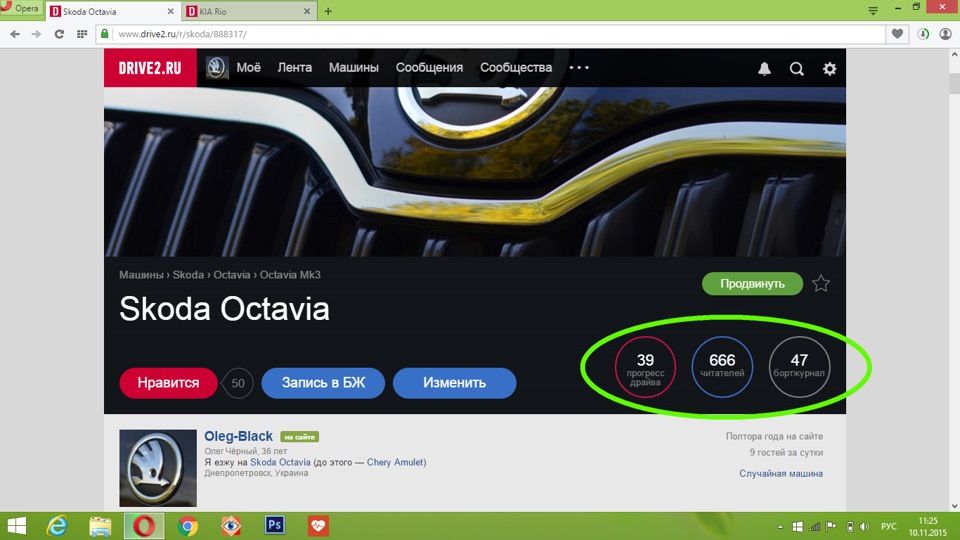
Task: Click the green padlock security icon
Action: pyautogui.click(x=105, y=34)
